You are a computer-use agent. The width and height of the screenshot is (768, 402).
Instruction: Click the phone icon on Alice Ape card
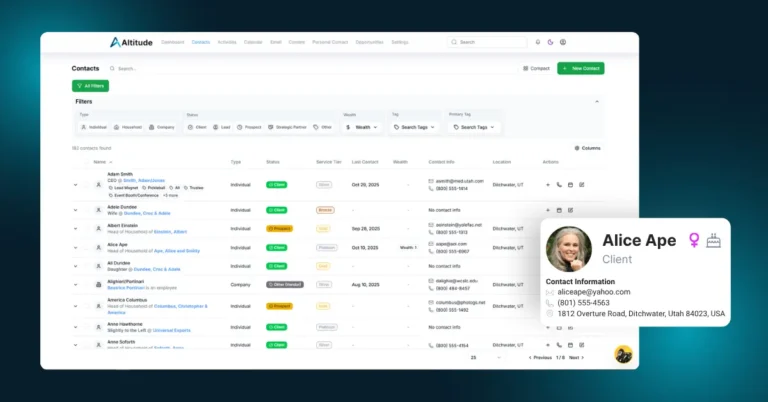tap(550, 303)
